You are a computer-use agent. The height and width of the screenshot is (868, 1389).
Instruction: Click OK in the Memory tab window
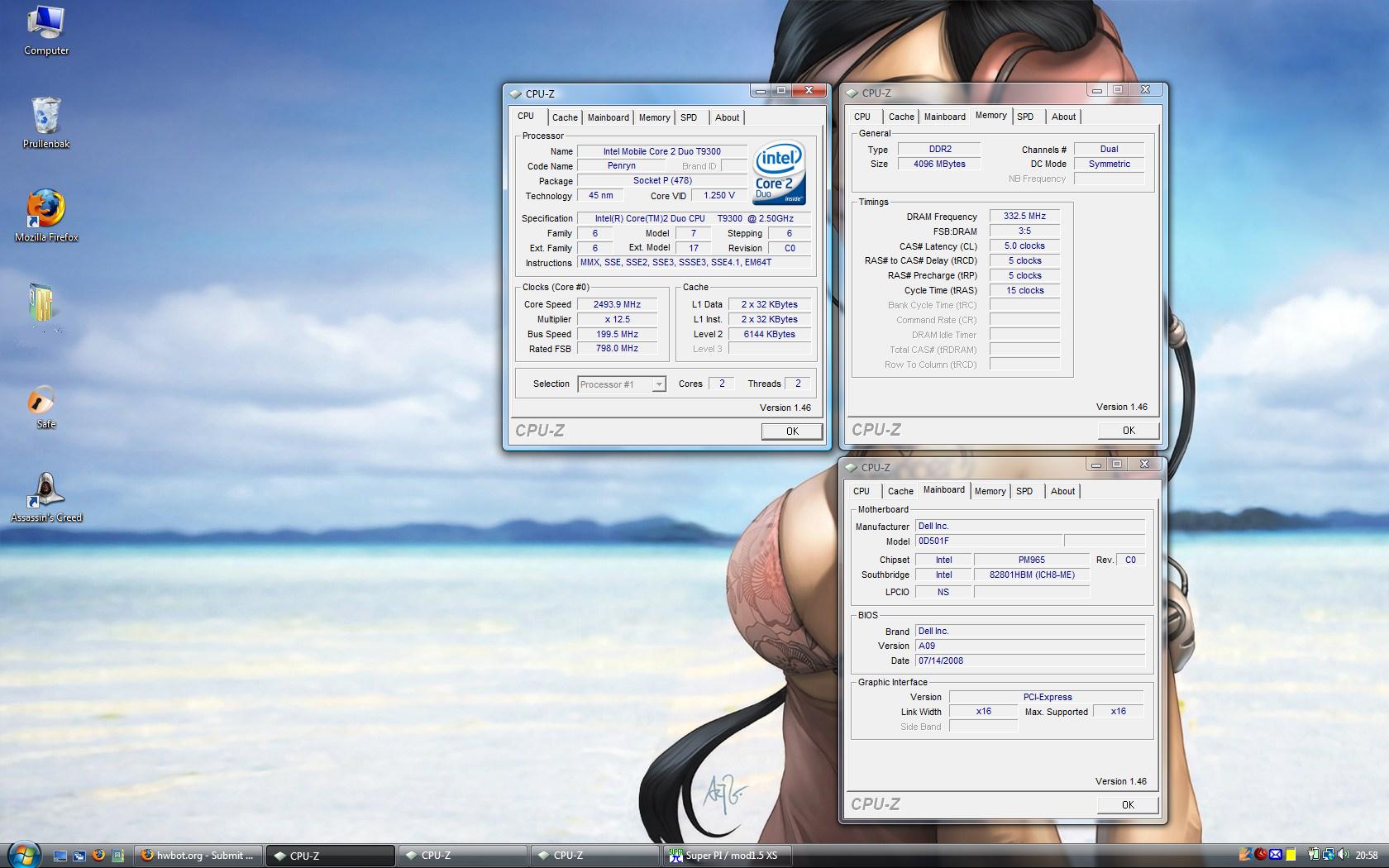point(1129,430)
